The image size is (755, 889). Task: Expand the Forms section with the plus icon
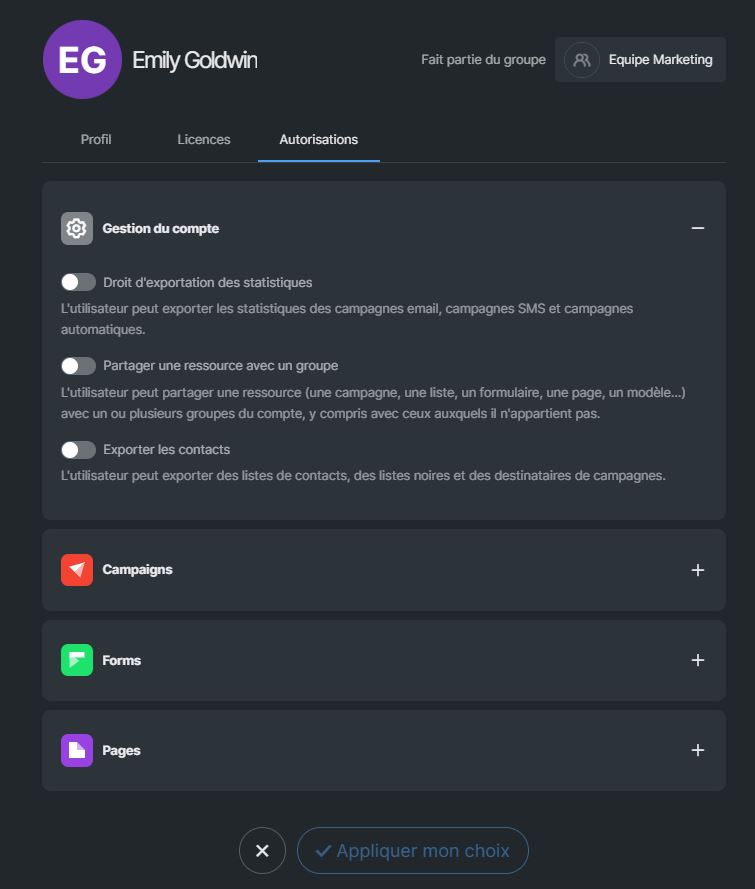[698, 660]
